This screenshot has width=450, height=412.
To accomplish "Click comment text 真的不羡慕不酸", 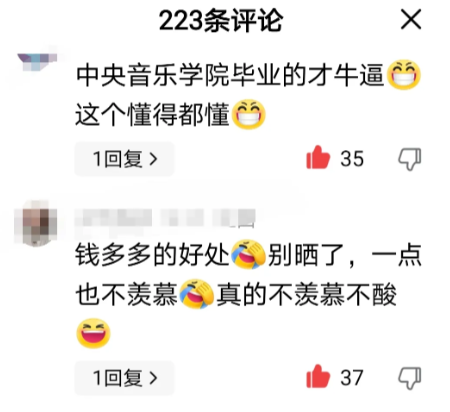I will coord(307,295).
